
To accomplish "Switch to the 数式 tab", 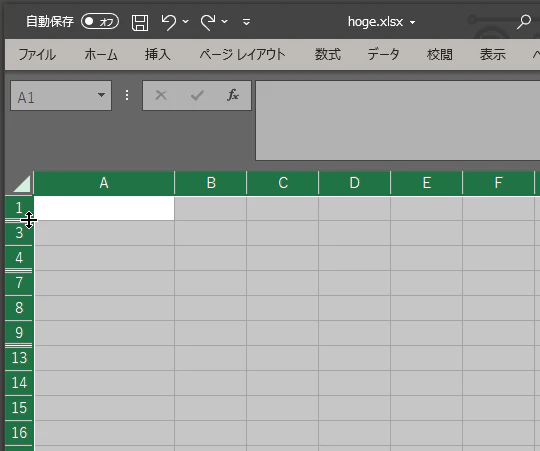I will 328,54.
